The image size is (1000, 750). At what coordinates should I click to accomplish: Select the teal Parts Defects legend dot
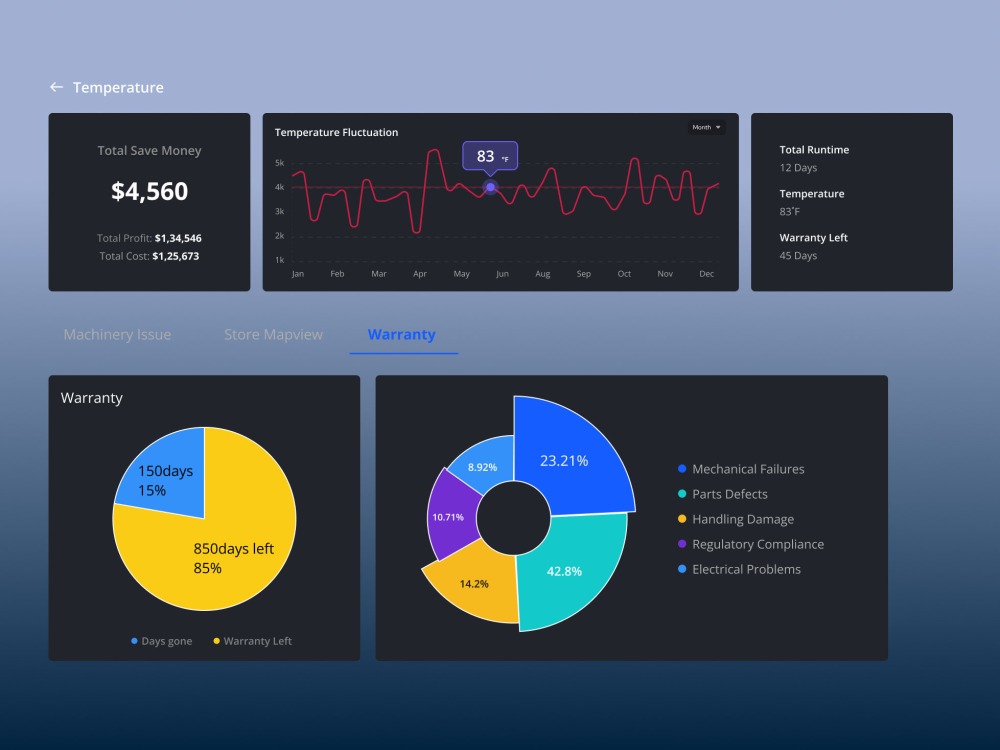(681, 493)
